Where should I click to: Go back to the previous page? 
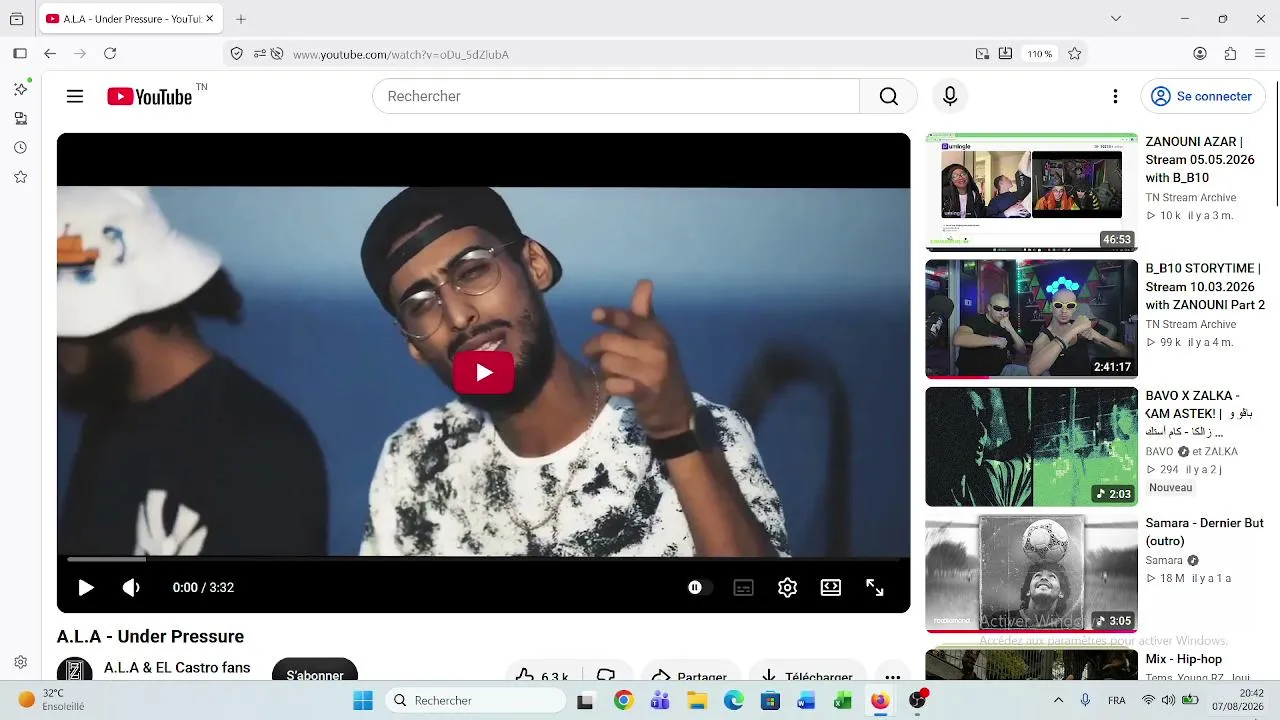pyautogui.click(x=50, y=54)
